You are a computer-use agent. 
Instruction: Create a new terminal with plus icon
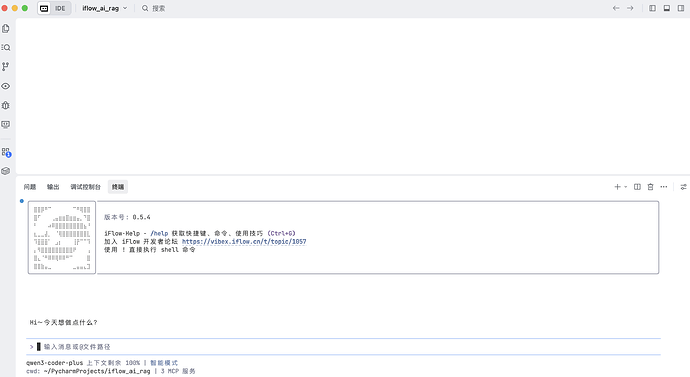(x=617, y=187)
